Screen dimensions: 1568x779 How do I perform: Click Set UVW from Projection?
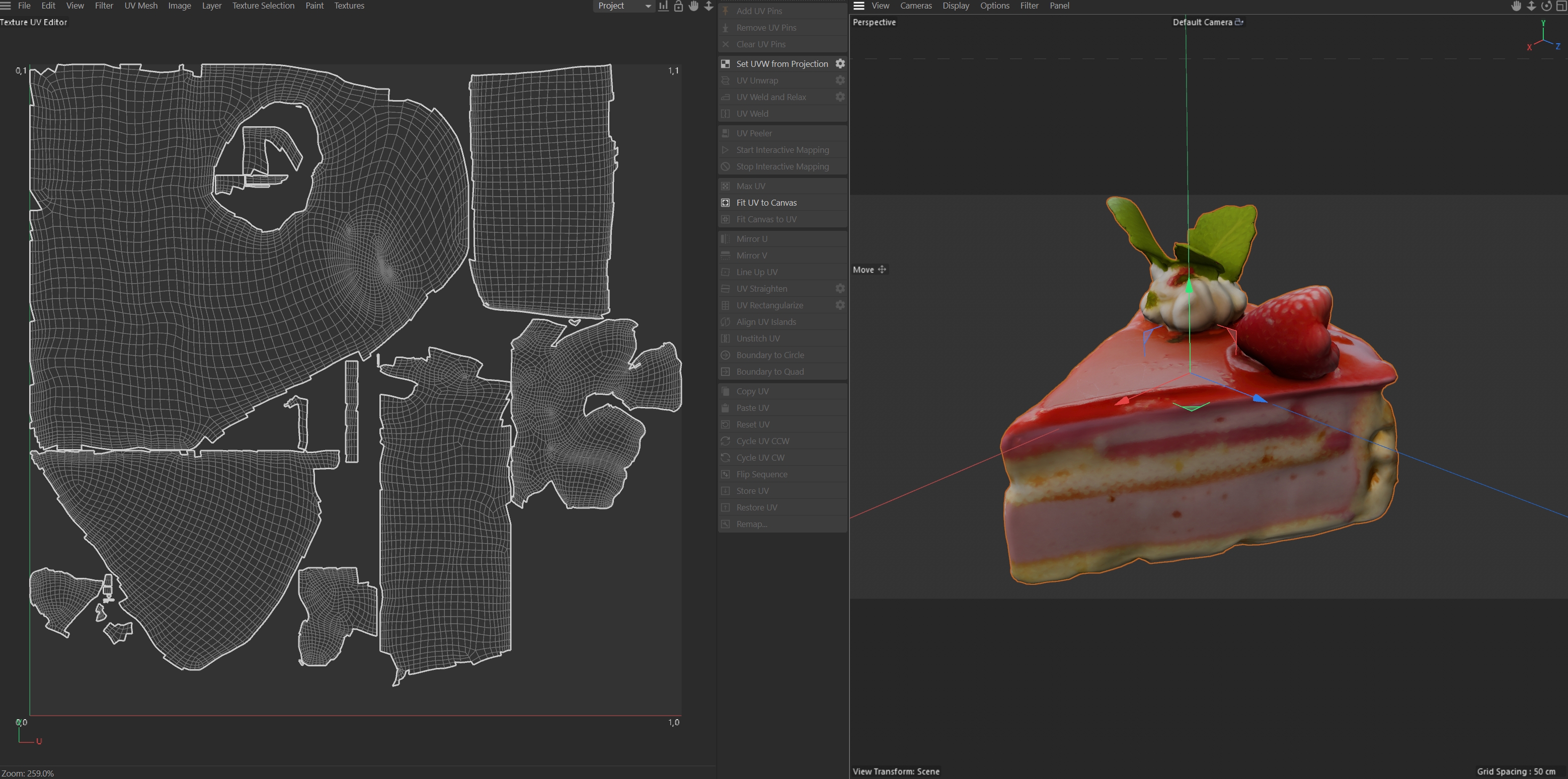pos(781,64)
